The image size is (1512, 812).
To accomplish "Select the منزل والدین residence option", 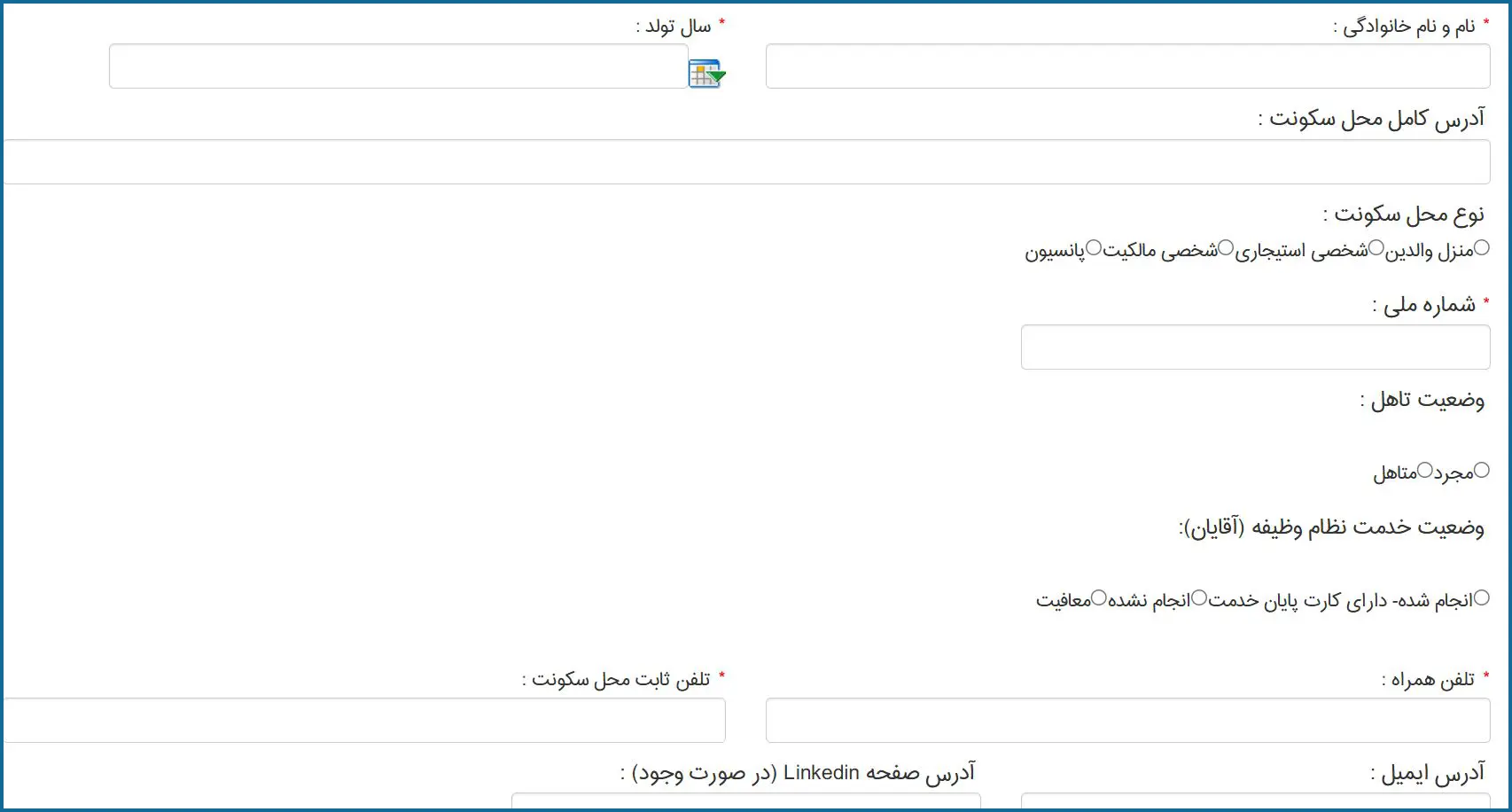I will click(1482, 248).
